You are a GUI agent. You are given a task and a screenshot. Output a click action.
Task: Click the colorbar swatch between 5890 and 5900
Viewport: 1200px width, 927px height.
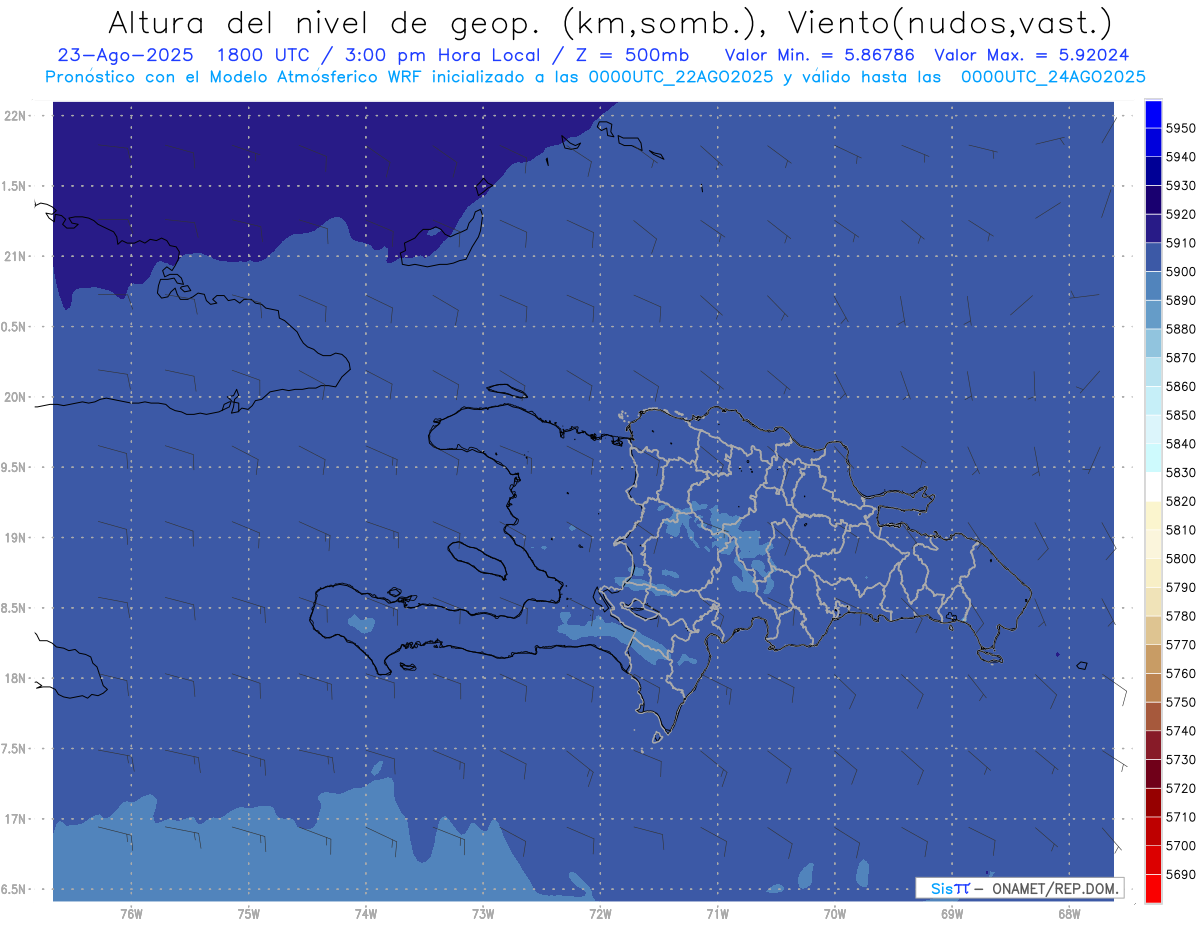coord(1153,286)
